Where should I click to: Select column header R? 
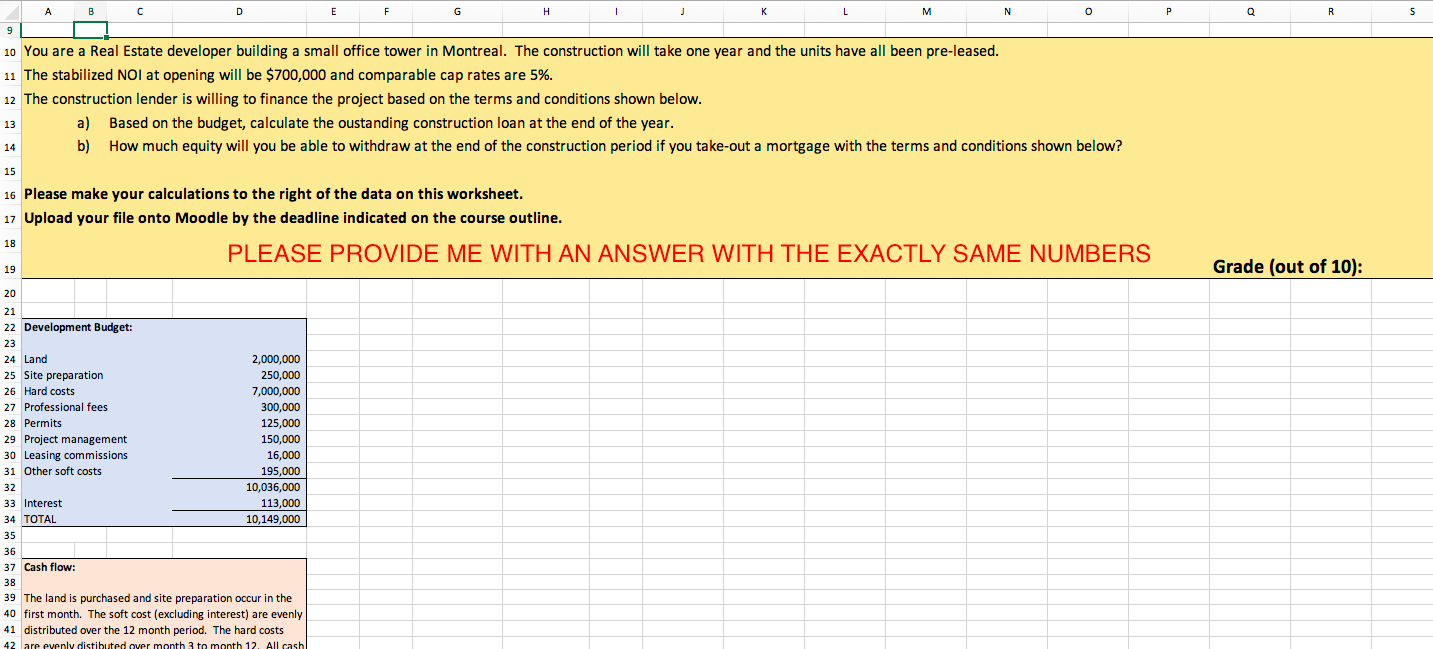[1331, 12]
